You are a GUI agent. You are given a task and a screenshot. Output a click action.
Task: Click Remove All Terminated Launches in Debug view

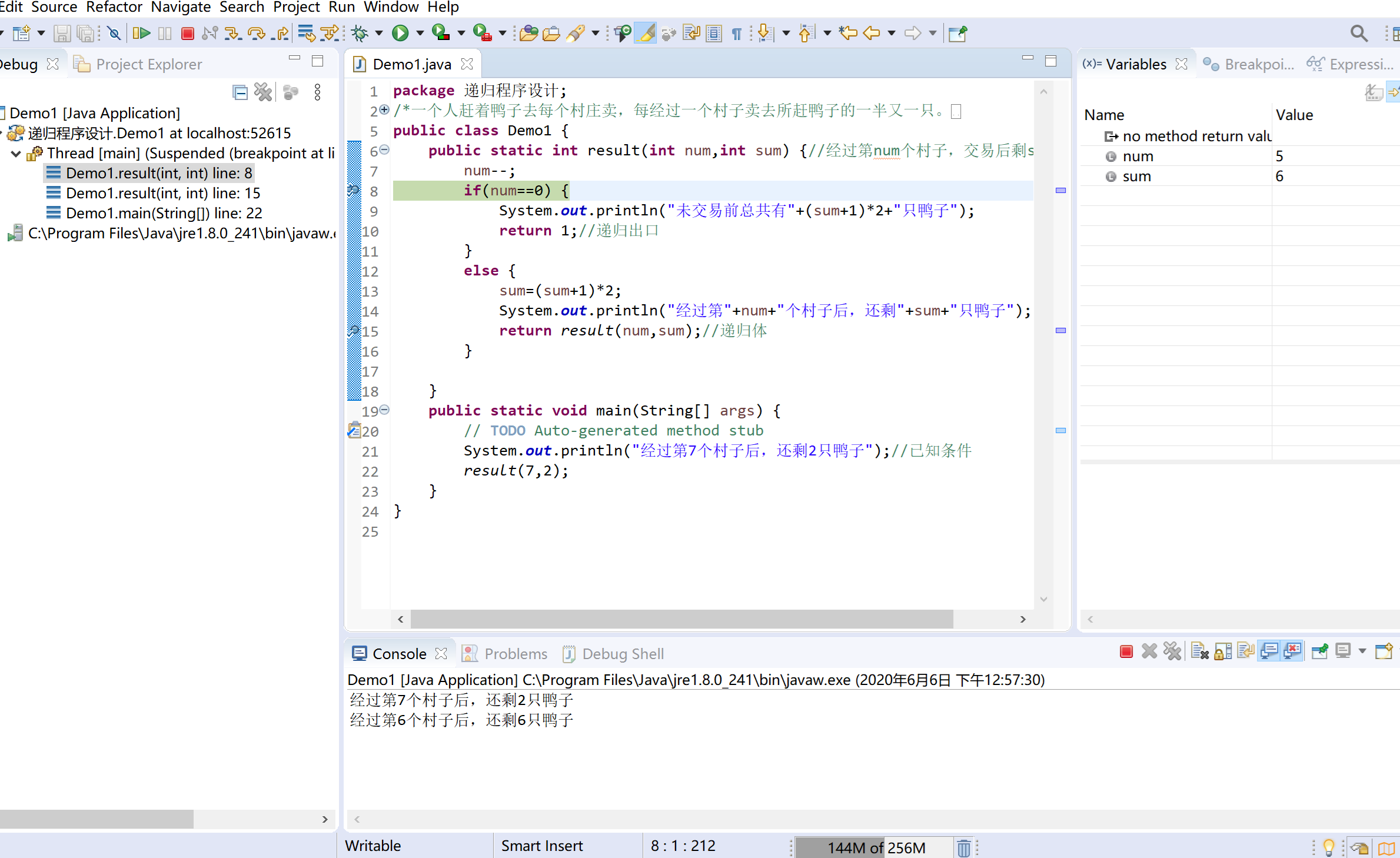pos(263,92)
